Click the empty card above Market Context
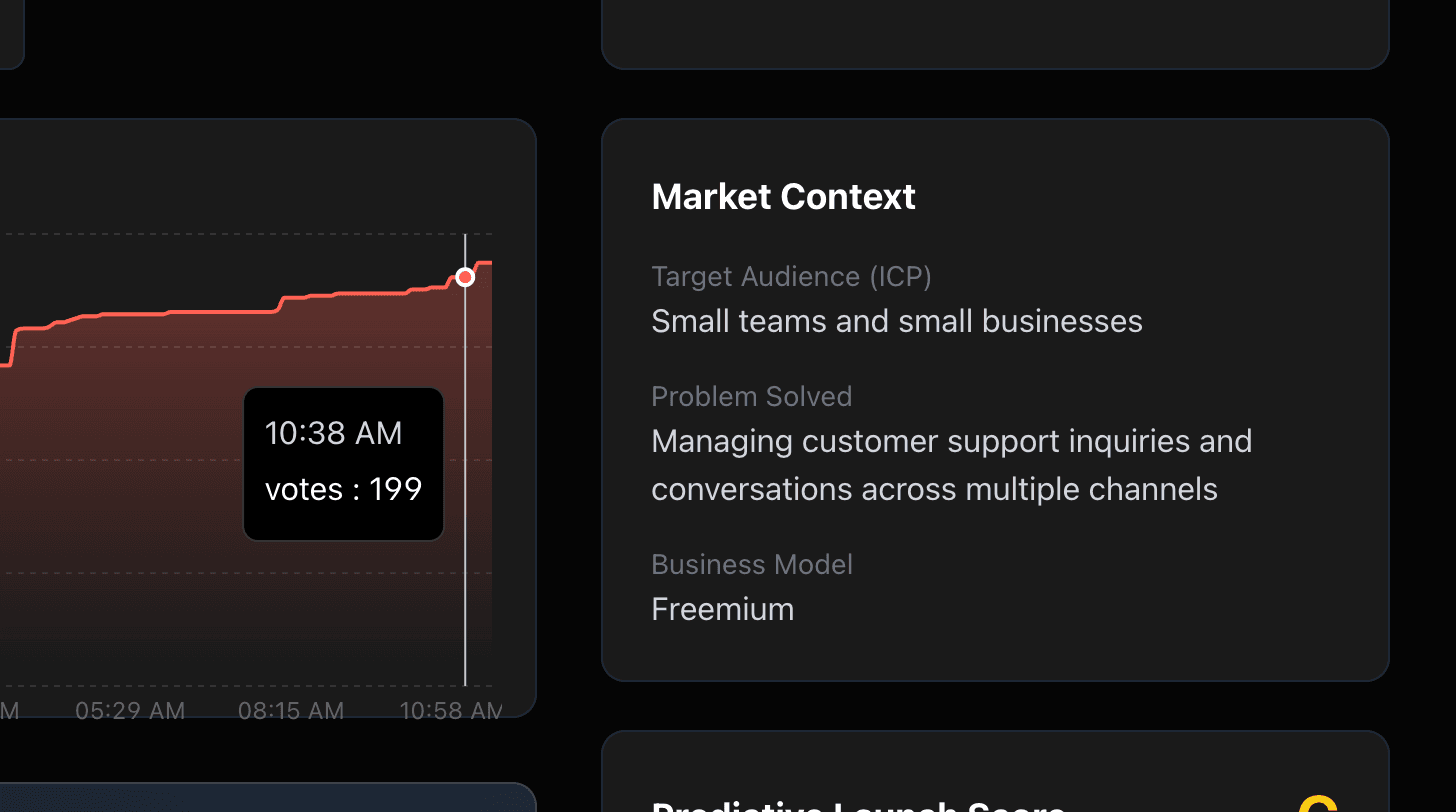This screenshot has width=1456, height=812. click(x=995, y=32)
